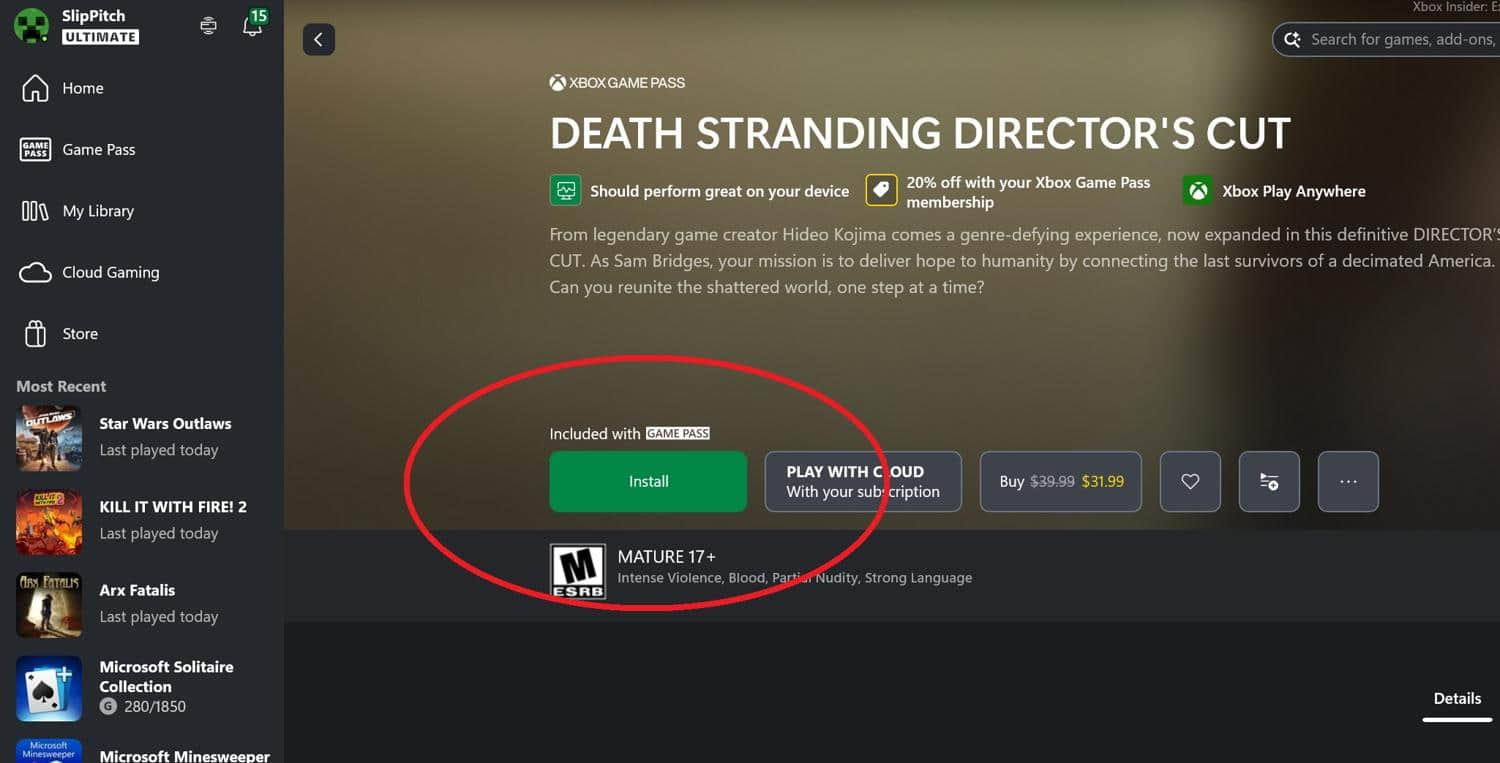Go back using the back arrow
Viewport: 1500px width, 763px height.
(x=318, y=39)
